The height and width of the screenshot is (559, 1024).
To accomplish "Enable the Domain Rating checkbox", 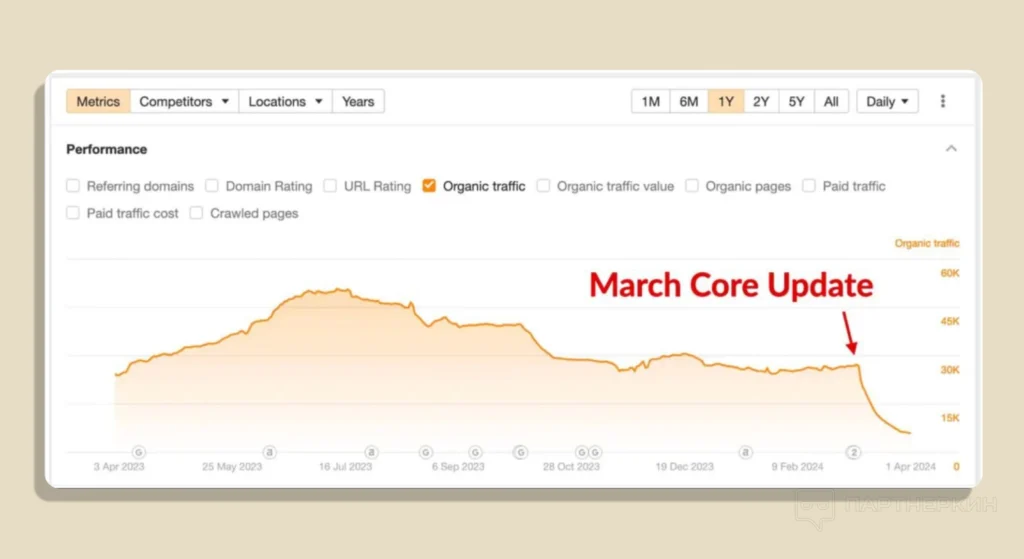I will (x=212, y=186).
